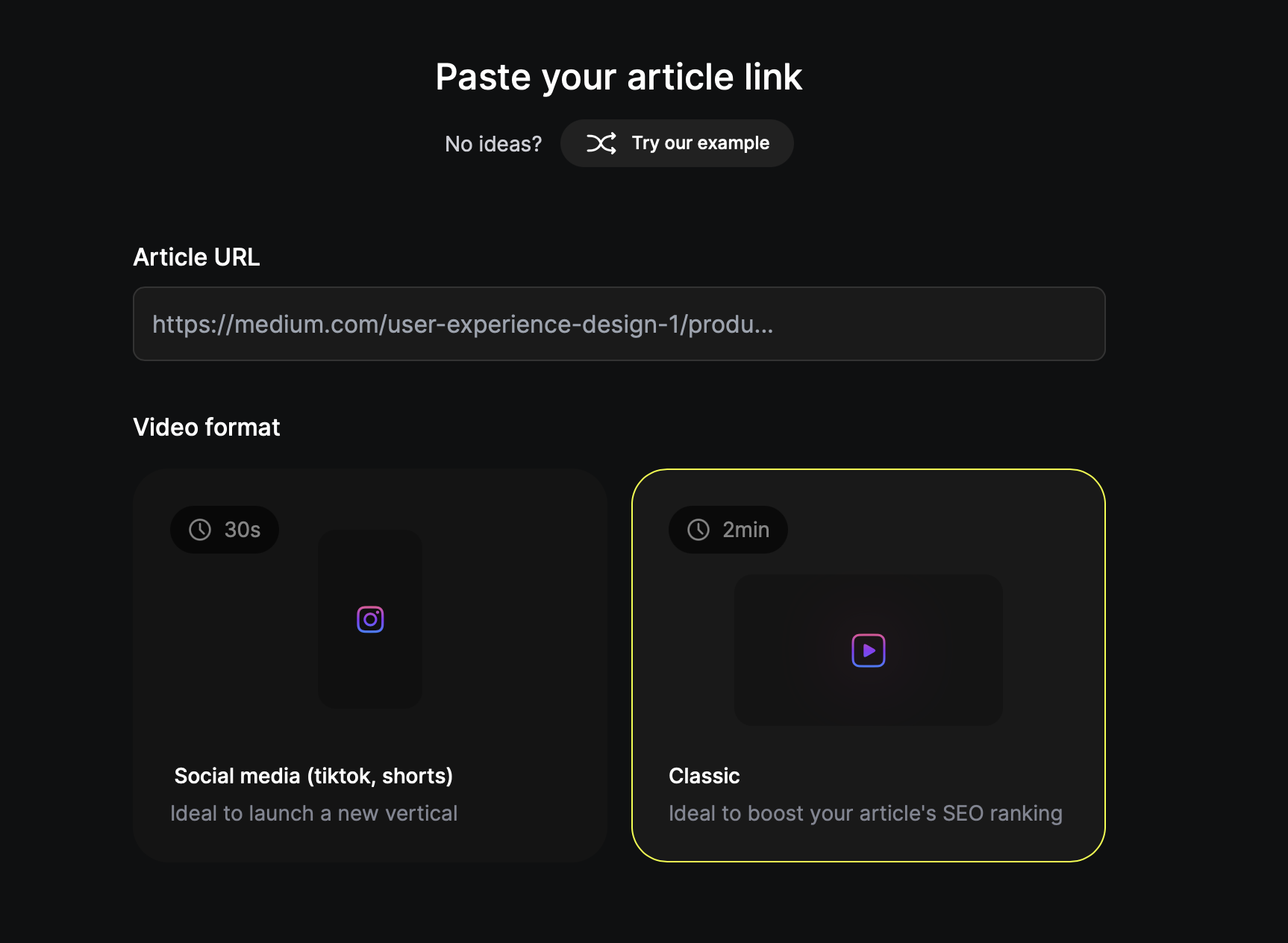Click the clock icon beside 30s
Image resolution: width=1288 pixels, height=943 pixels.
[200, 530]
